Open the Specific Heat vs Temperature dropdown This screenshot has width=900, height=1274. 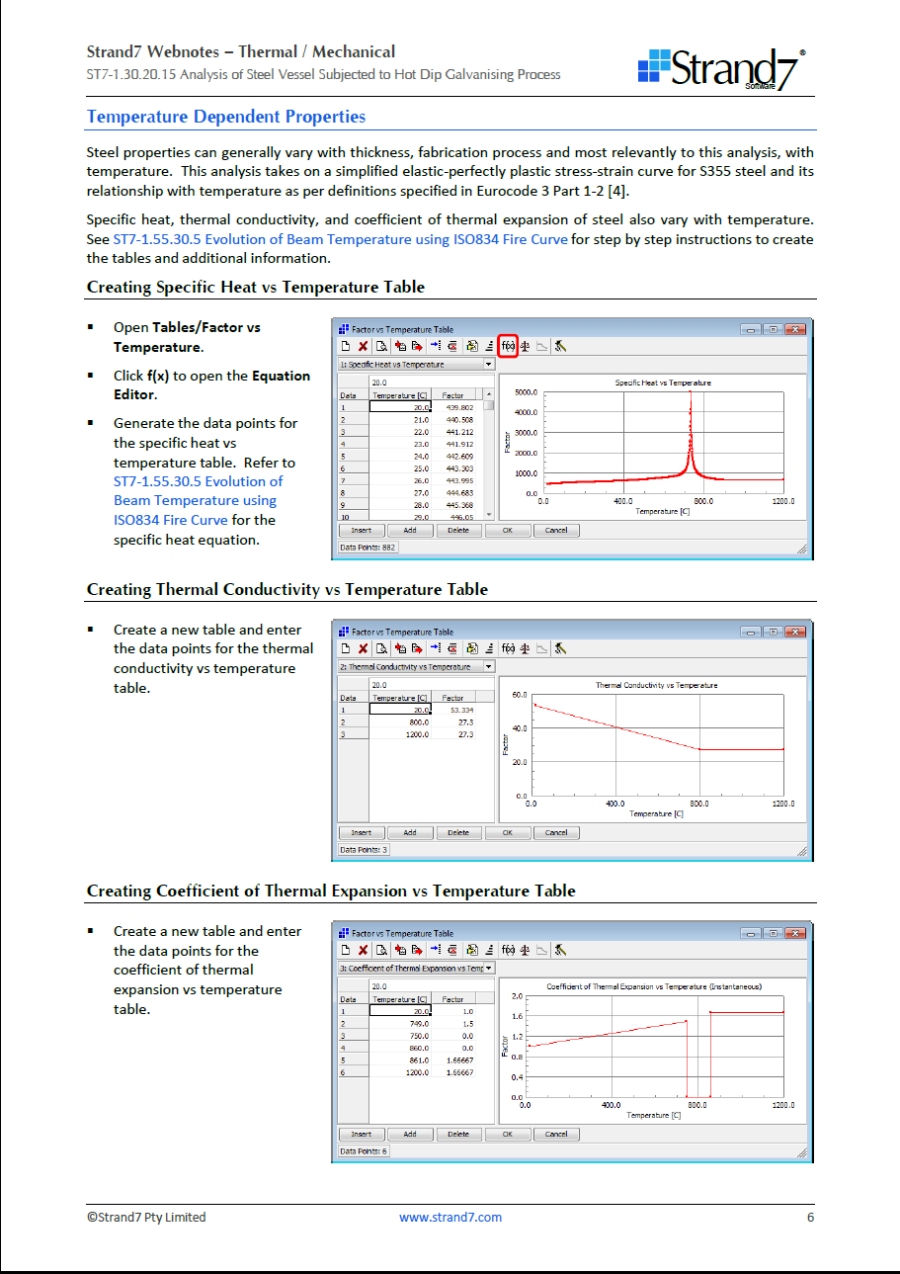point(489,365)
